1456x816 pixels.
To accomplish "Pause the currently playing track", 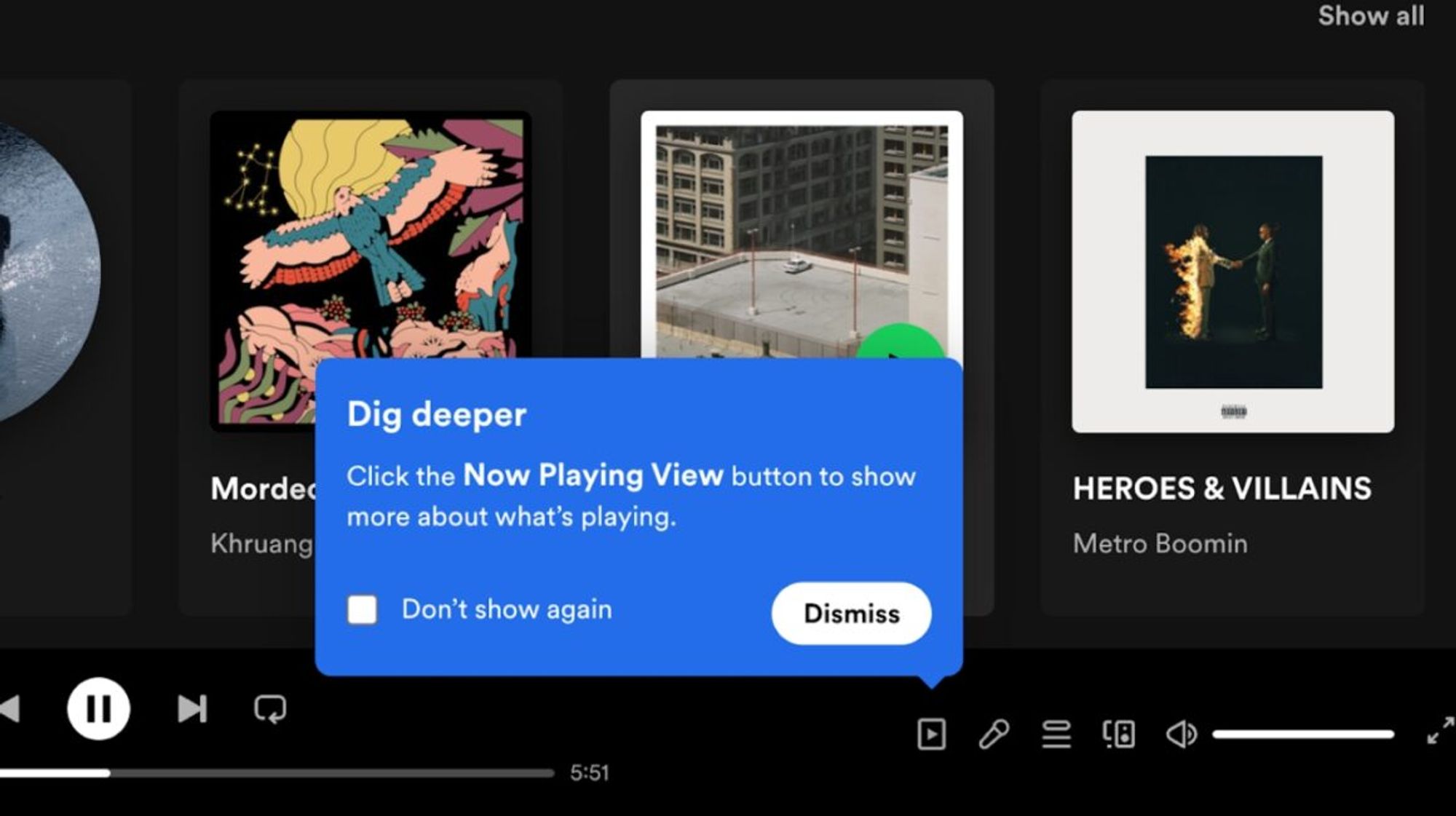I will [x=98, y=708].
